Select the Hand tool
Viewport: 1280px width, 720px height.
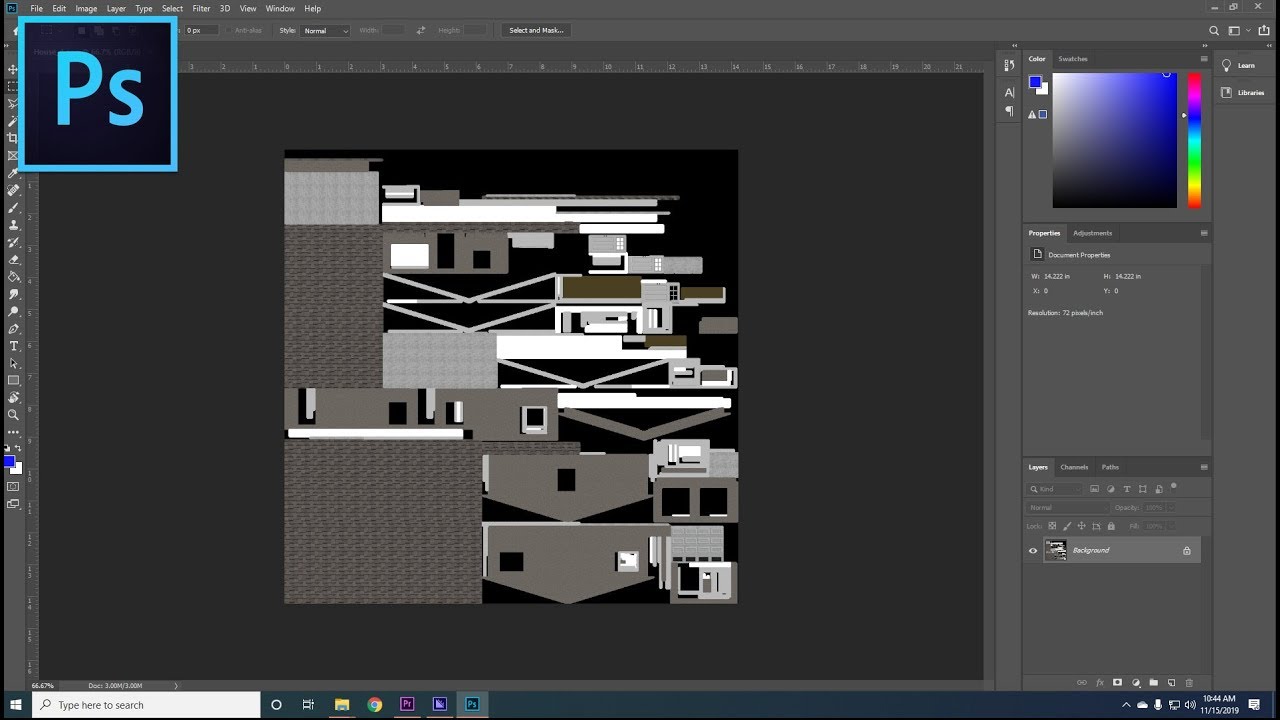pyautogui.click(x=13, y=397)
